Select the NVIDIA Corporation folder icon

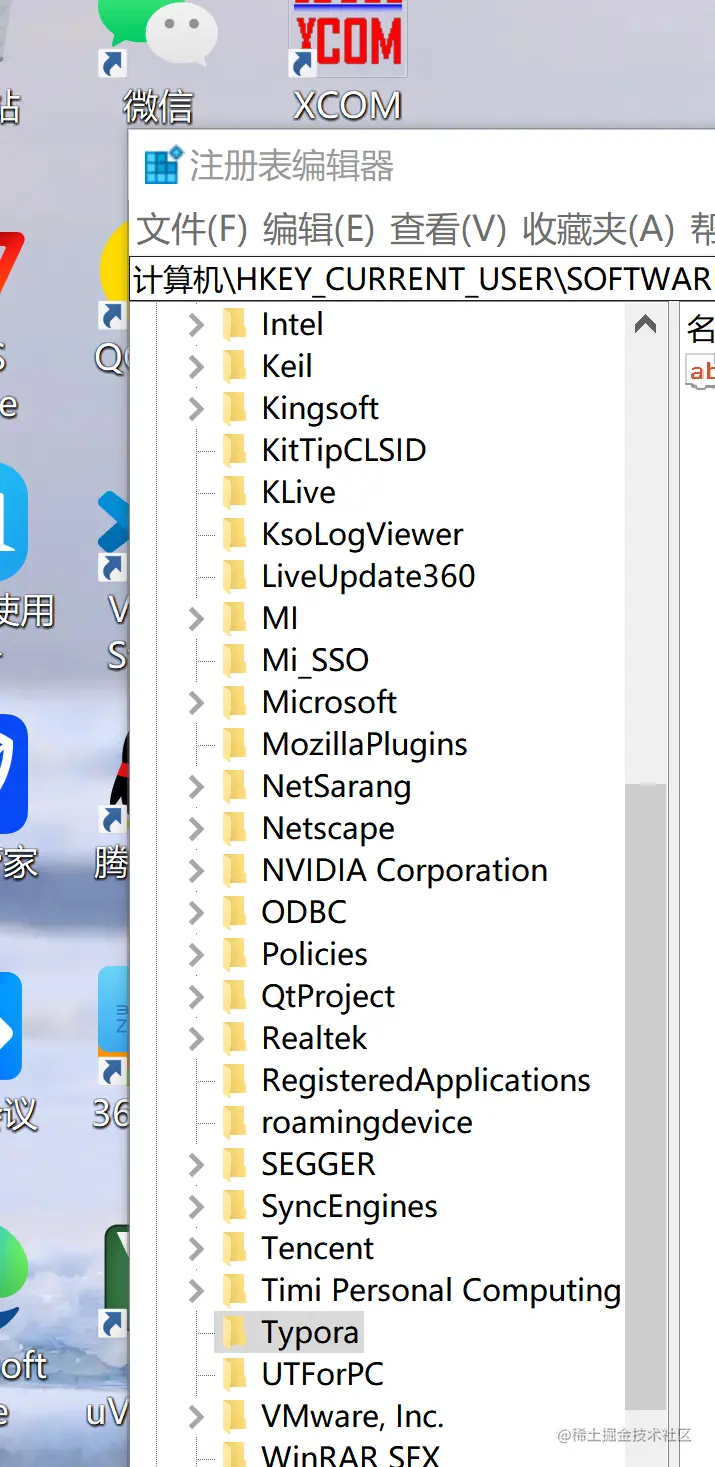coord(234,870)
